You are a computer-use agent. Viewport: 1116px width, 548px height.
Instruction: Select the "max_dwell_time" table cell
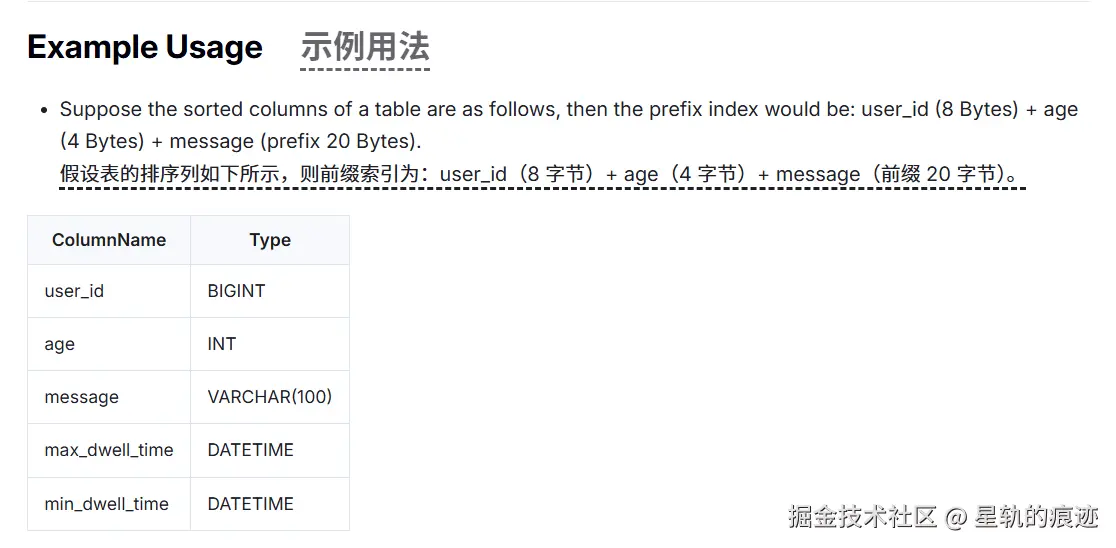pyautogui.click(x=108, y=450)
